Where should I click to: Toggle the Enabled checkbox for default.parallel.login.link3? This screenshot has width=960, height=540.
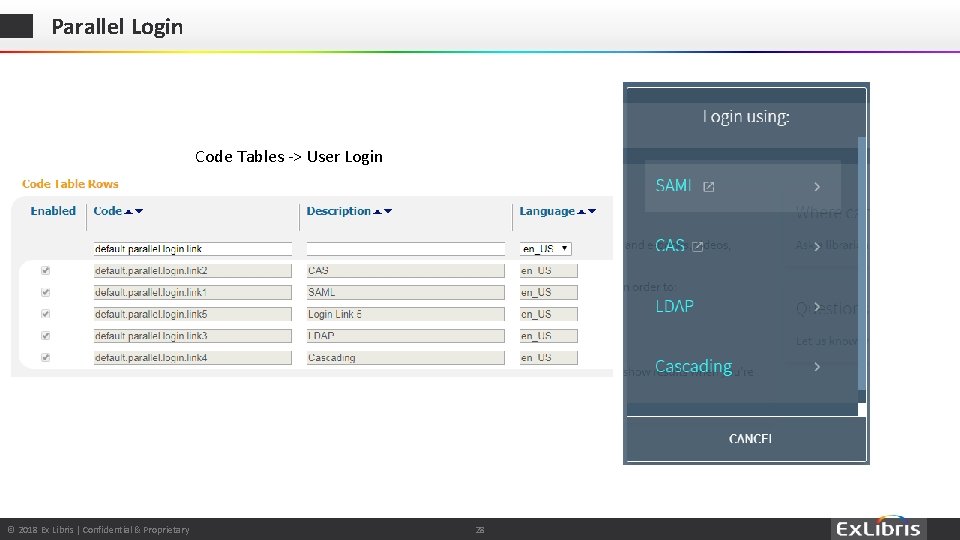coord(45,336)
